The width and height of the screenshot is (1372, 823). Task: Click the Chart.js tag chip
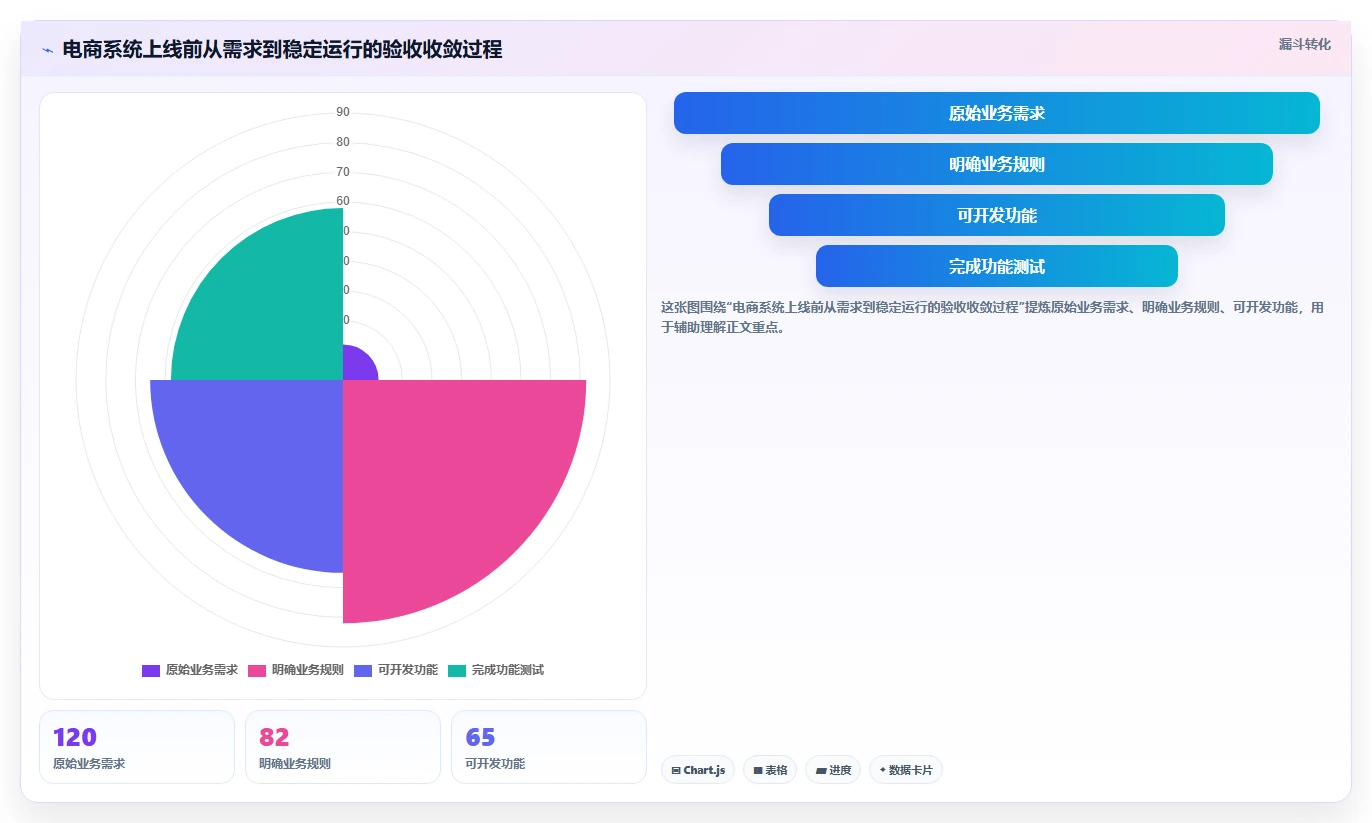(x=698, y=770)
